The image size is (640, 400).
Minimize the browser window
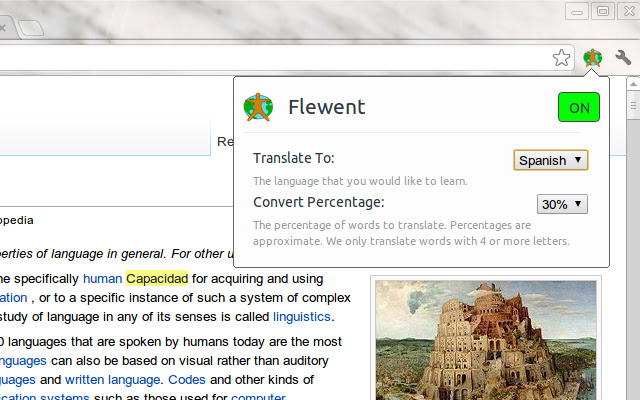577,11
